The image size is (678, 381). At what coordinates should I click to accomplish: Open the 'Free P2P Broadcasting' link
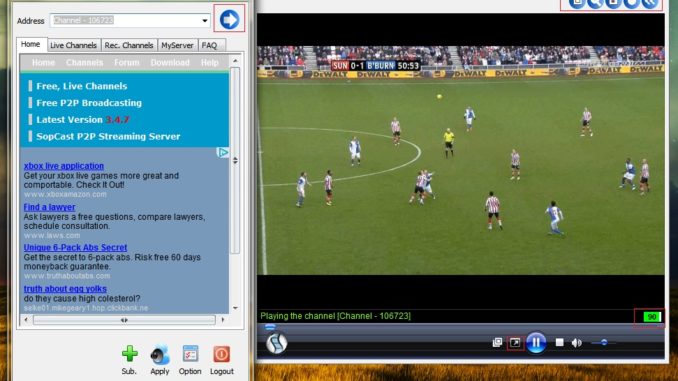click(x=89, y=103)
